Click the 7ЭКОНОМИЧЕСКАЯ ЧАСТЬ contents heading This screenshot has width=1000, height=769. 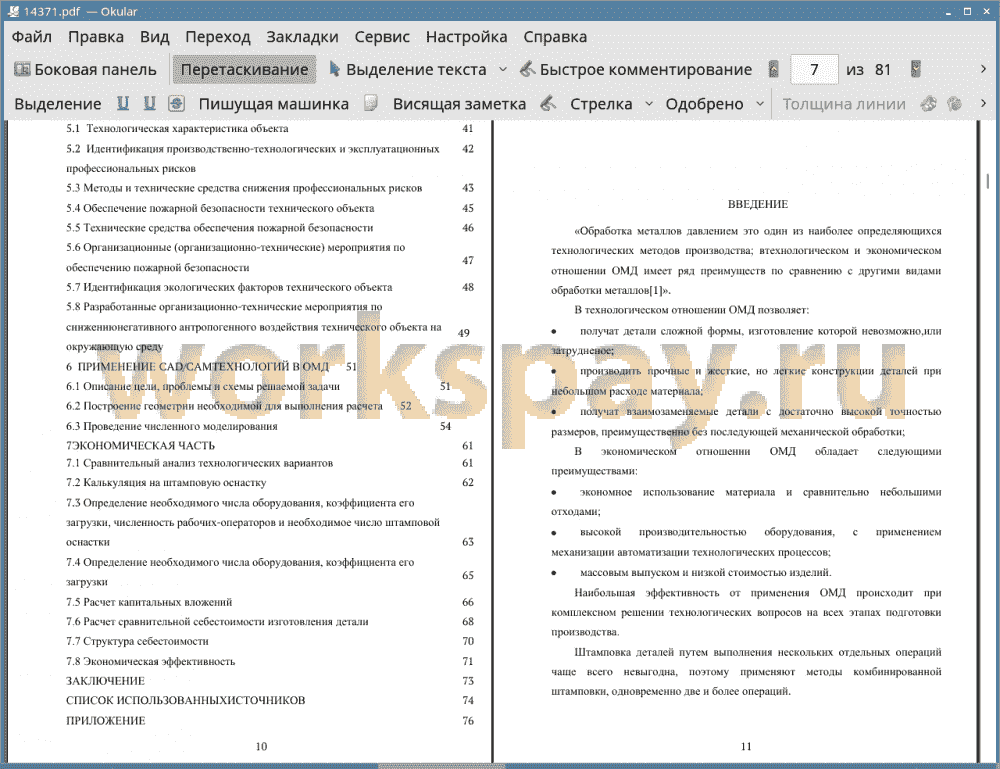[140, 446]
